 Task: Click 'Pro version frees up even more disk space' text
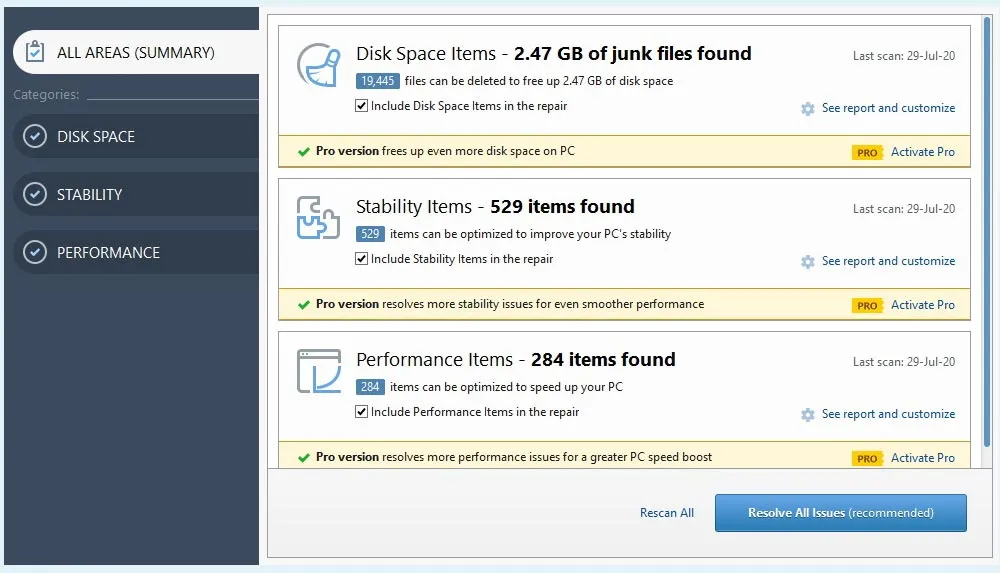click(445, 151)
